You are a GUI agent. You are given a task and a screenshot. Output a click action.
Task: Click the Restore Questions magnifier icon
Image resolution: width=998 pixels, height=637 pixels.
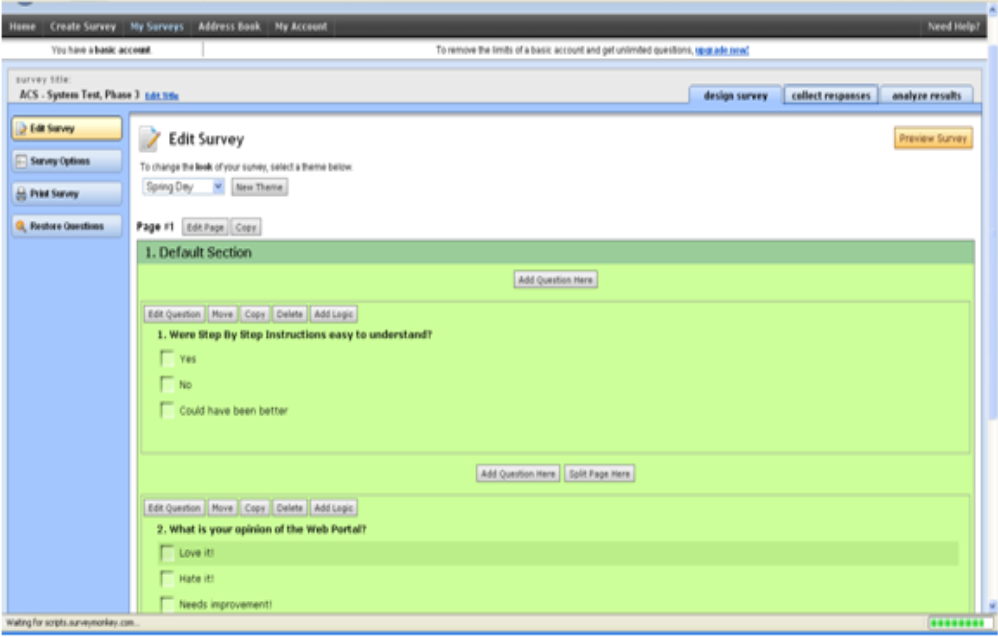click(x=22, y=227)
